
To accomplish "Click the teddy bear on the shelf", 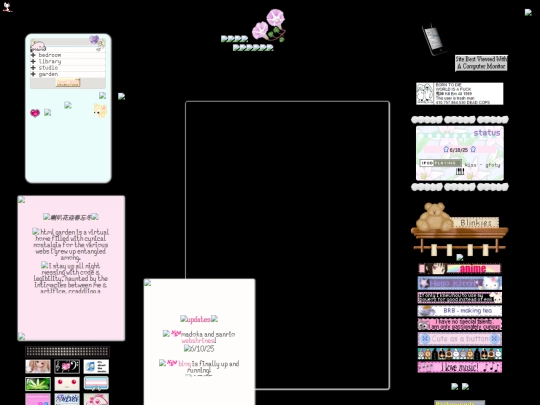I will [434, 216].
